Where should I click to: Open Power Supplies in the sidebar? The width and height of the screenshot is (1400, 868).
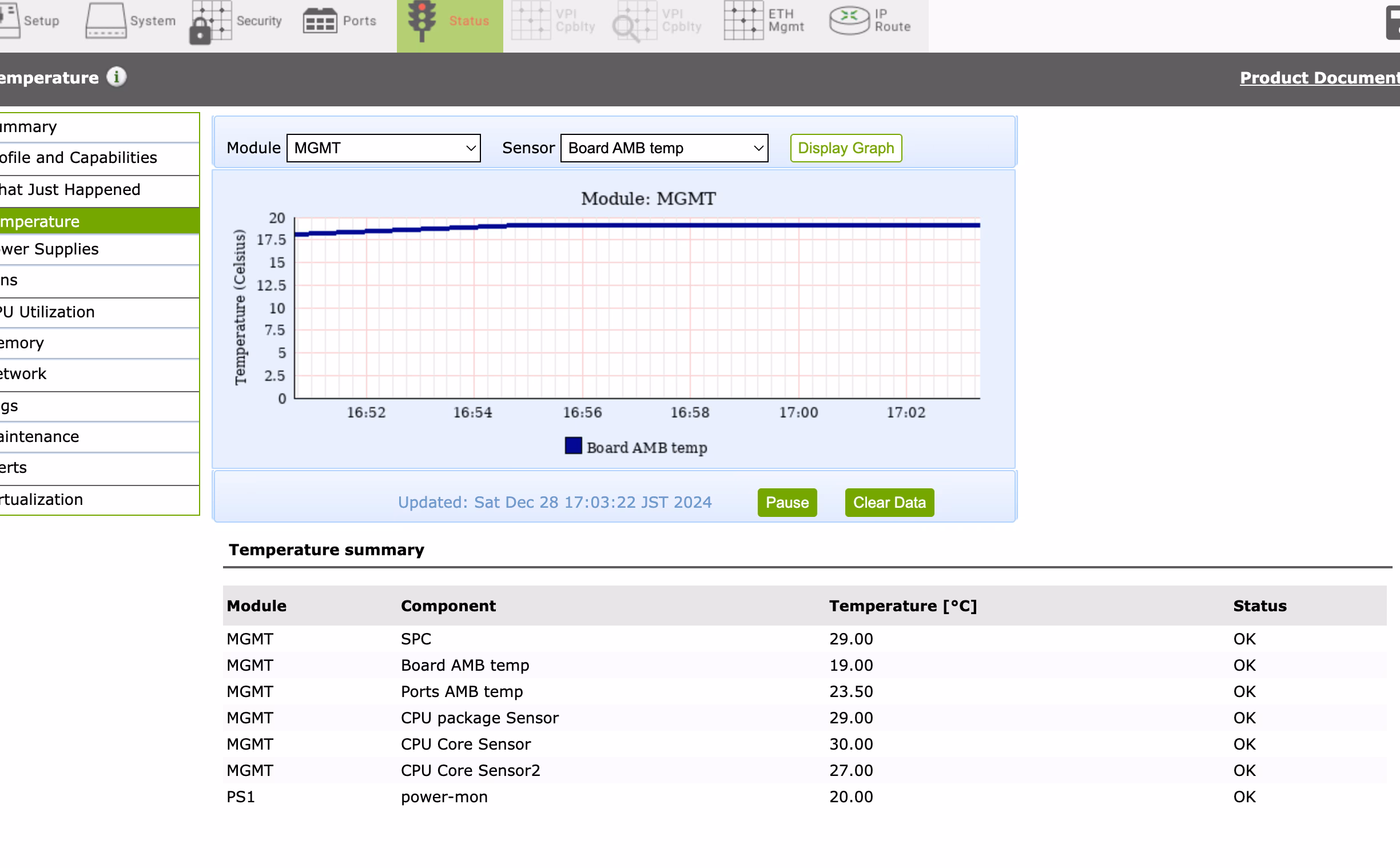coord(100,249)
